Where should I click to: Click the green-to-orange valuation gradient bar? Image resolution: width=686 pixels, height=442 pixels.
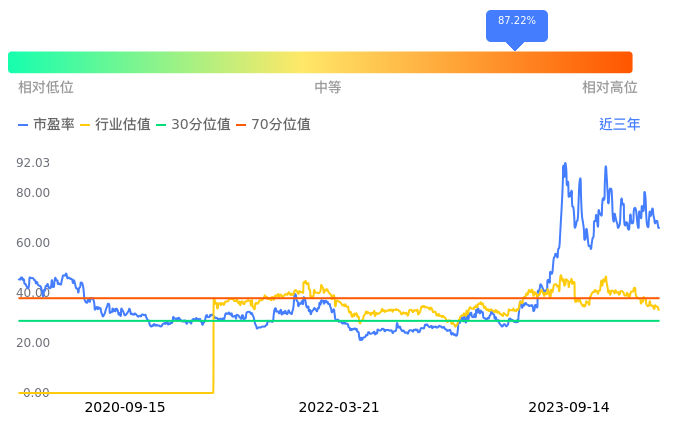(x=320, y=62)
